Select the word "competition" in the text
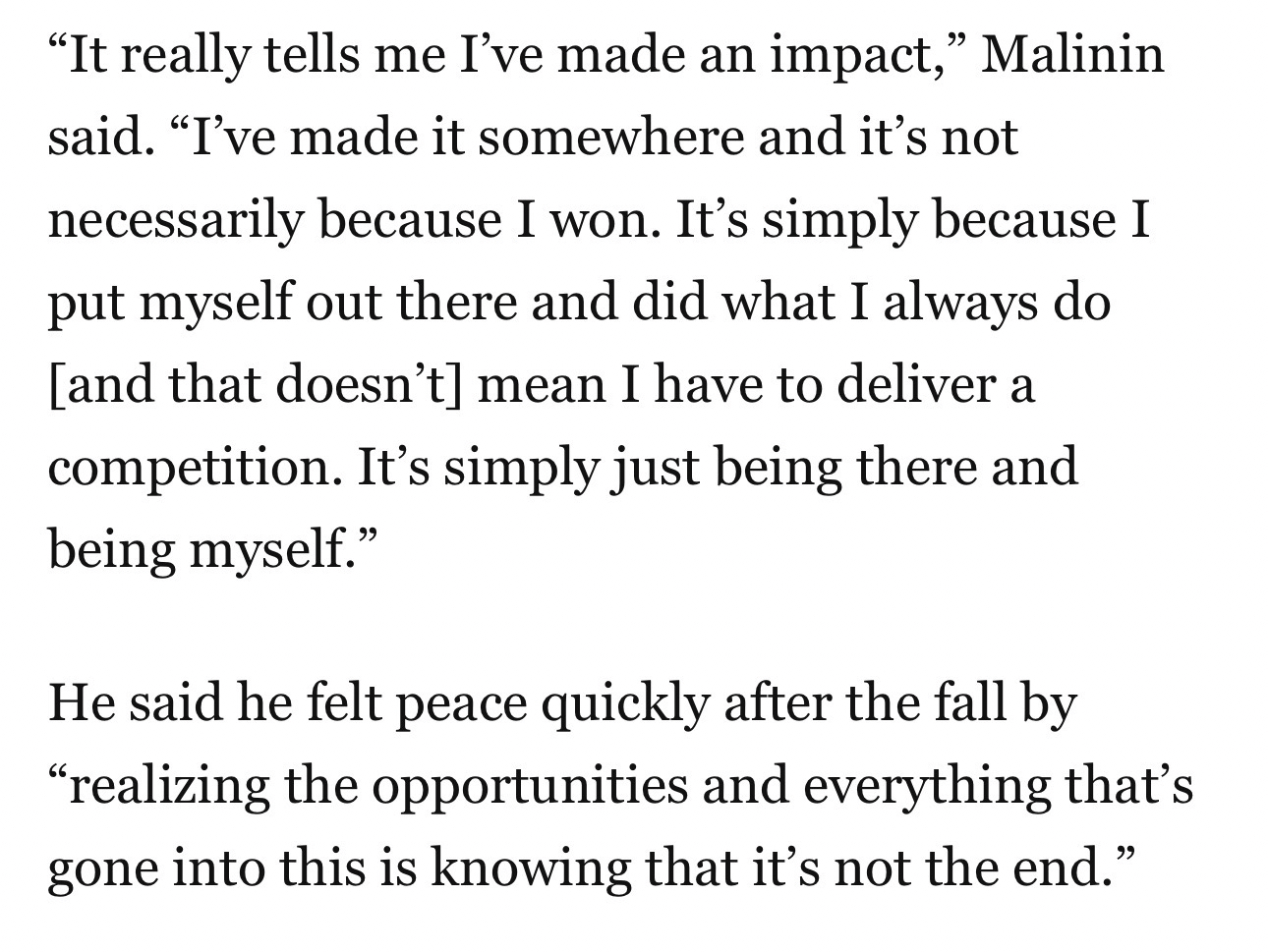1268x952 pixels. pyautogui.click(x=188, y=467)
